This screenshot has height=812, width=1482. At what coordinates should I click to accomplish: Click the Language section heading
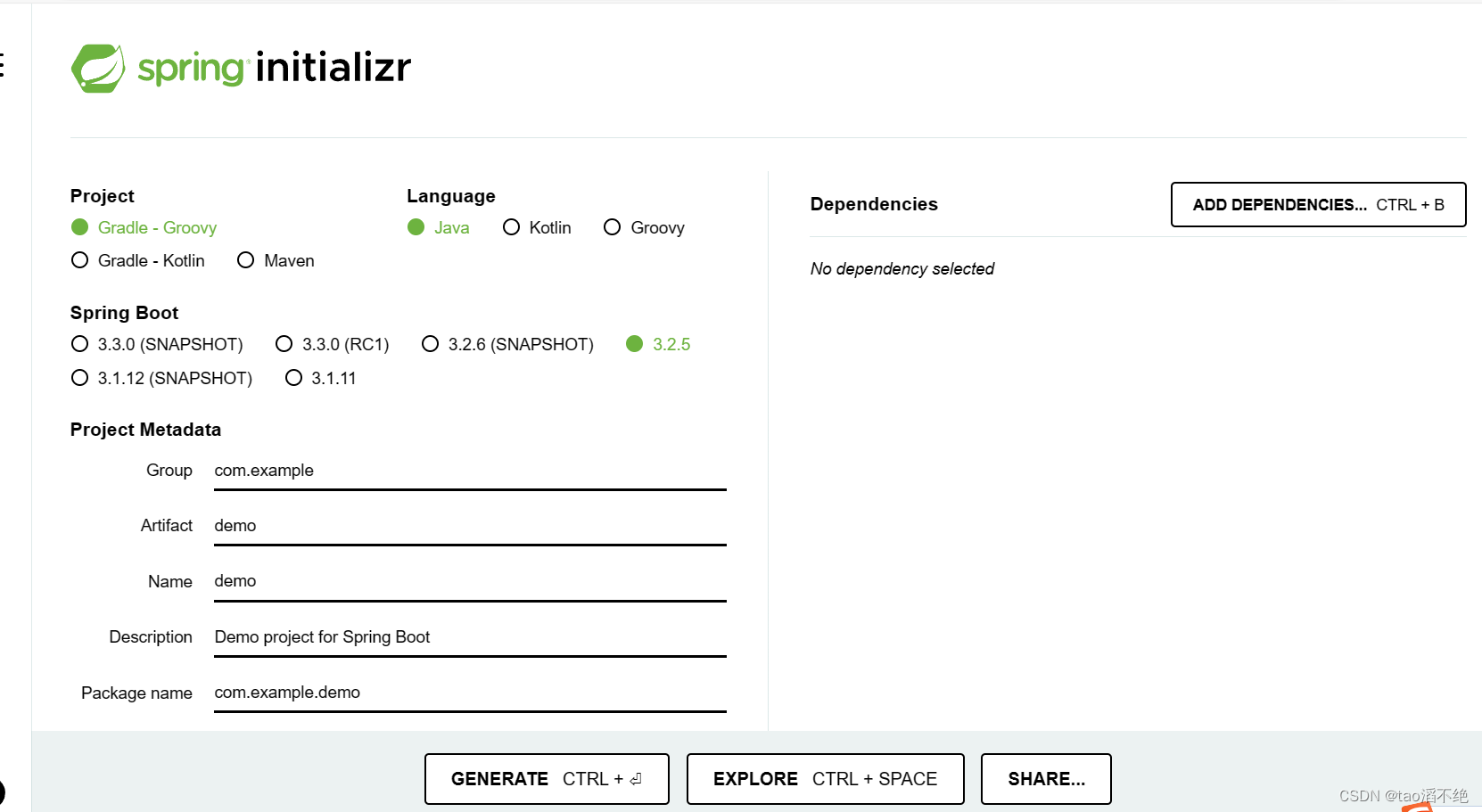pyautogui.click(x=451, y=196)
